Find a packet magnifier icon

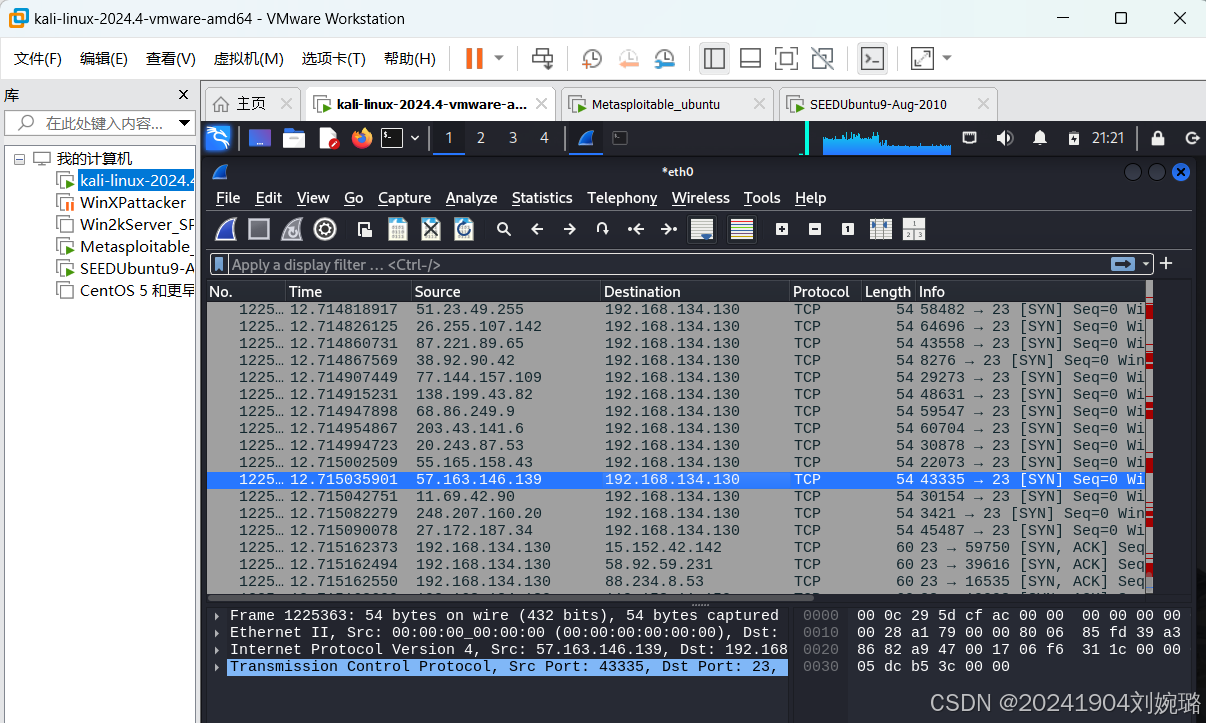(504, 230)
